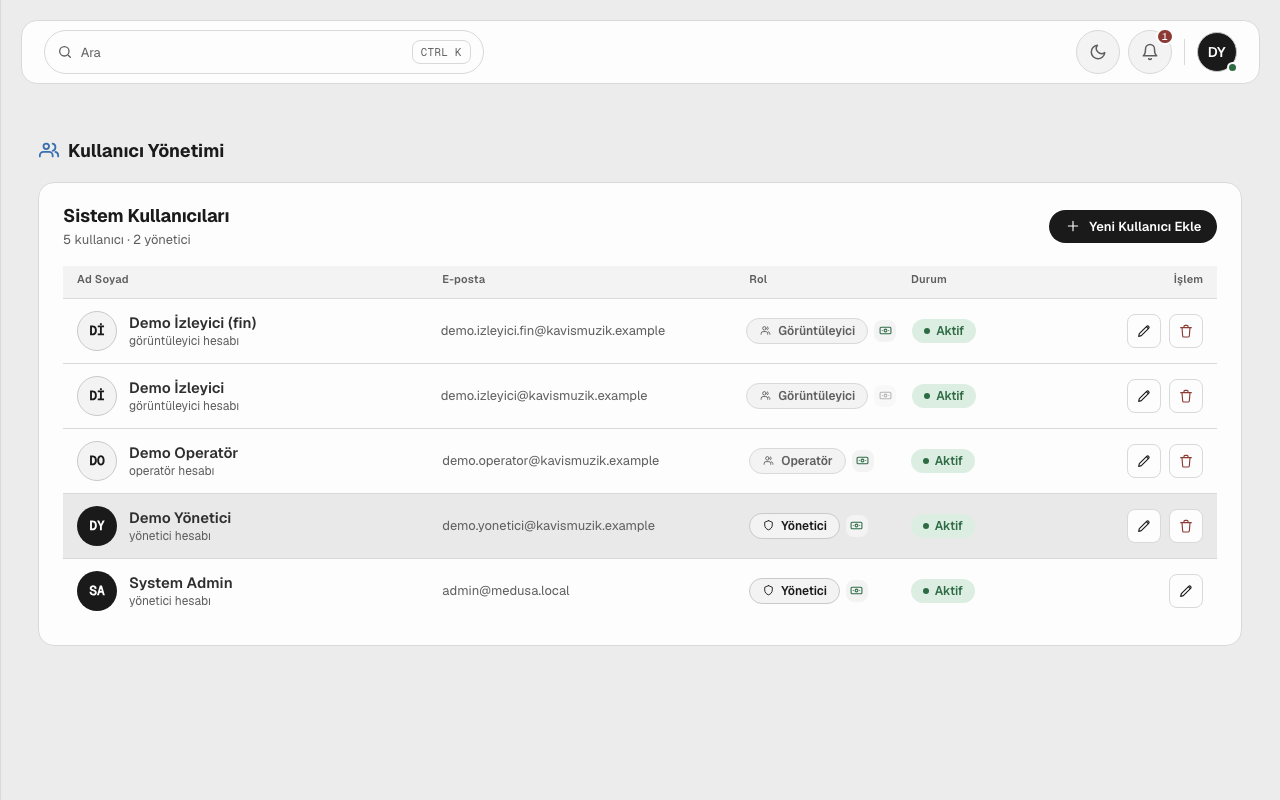
Task: Edit the System Admin user
Action: (x=1186, y=591)
